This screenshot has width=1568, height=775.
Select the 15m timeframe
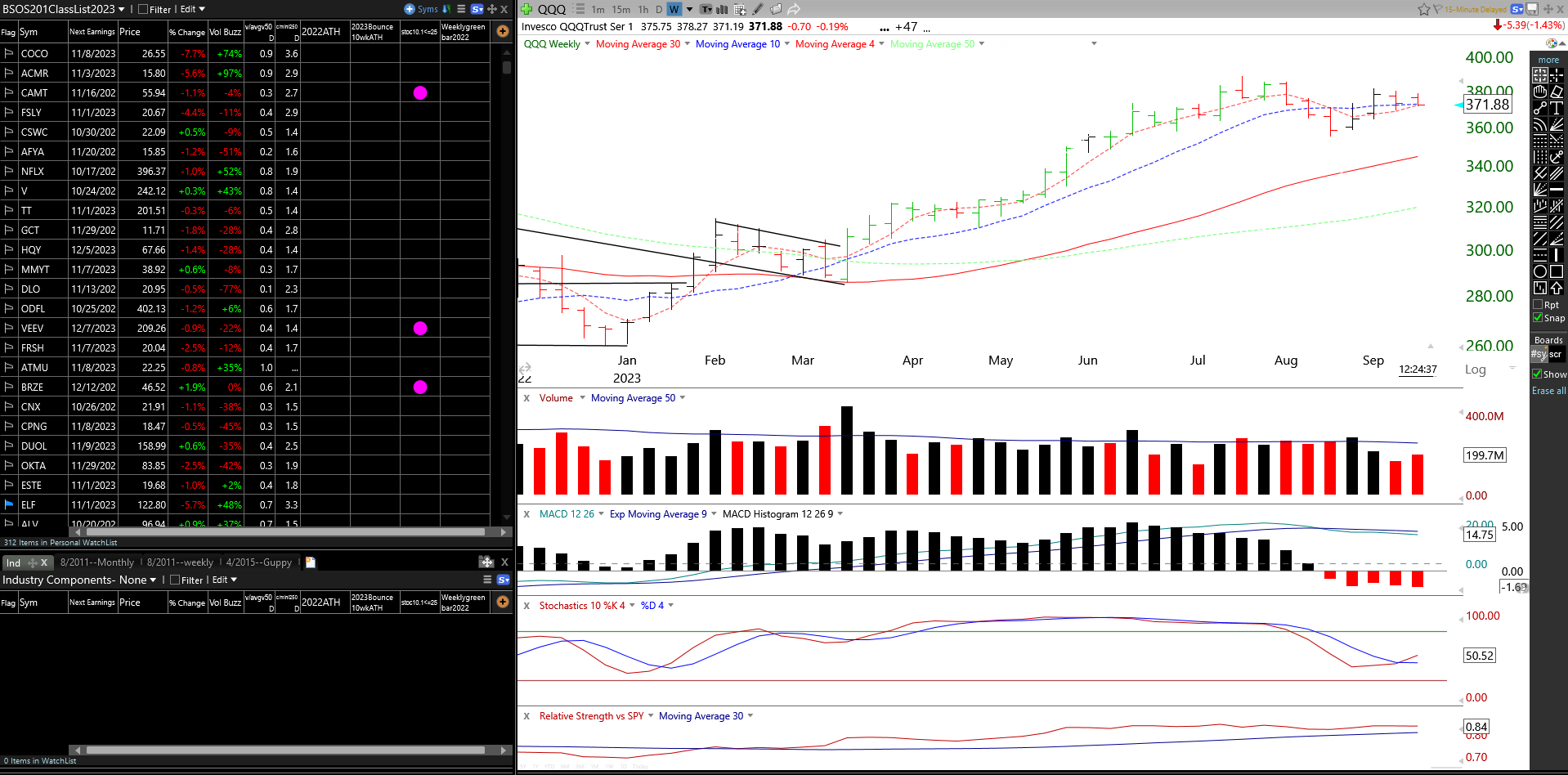tap(621, 9)
